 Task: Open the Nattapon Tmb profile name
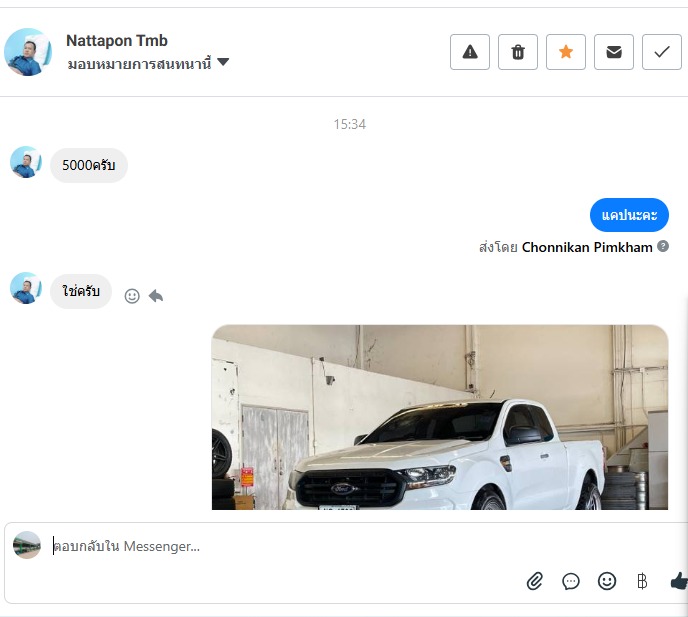tap(116, 40)
